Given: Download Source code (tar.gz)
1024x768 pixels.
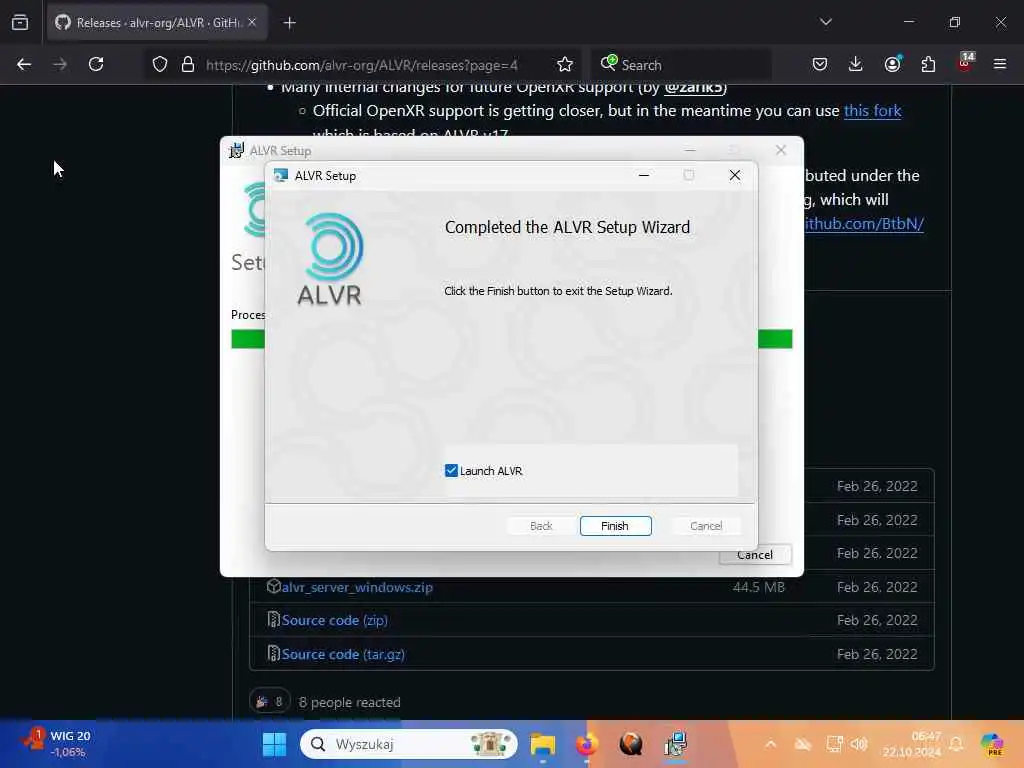Looking at the screenshot, I should (343, 654).
